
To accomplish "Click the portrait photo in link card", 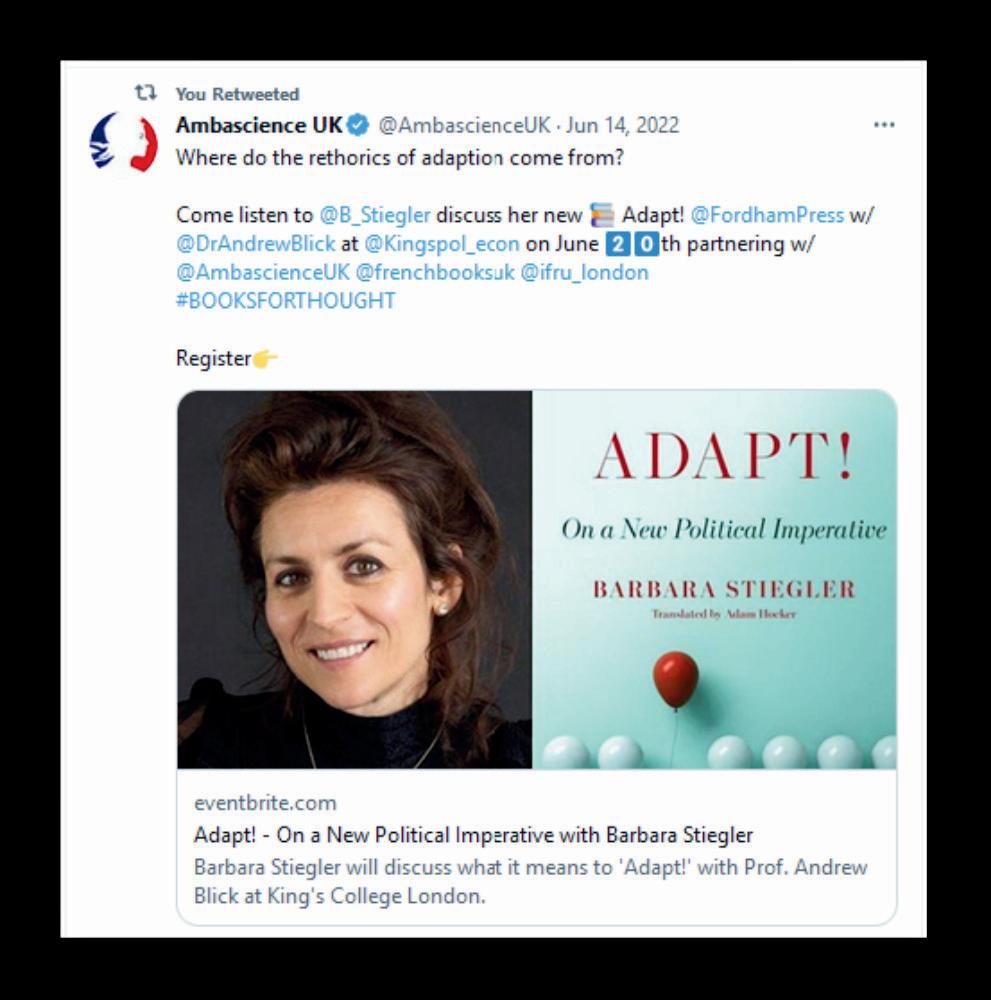I will coord(355,579).
